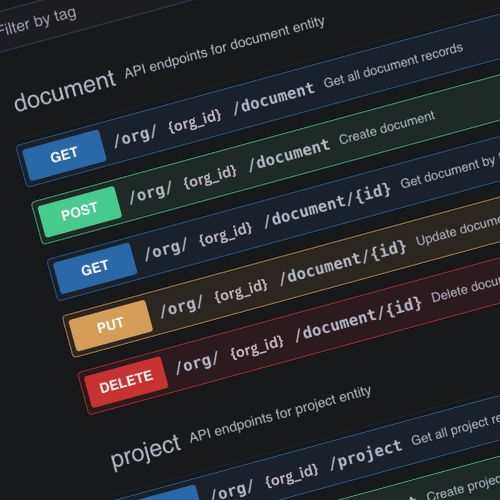Click the GET badge for Get all document records
The height and width of the screenshot is (500, 500).
(x=64, y=155)
